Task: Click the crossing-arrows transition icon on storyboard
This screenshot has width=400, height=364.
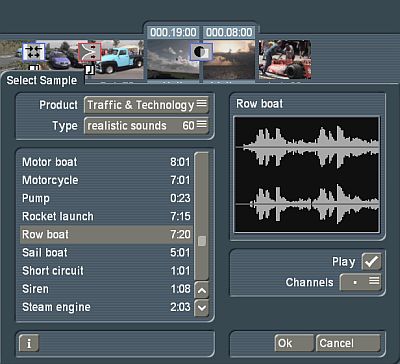Action: tap(34, 52)
